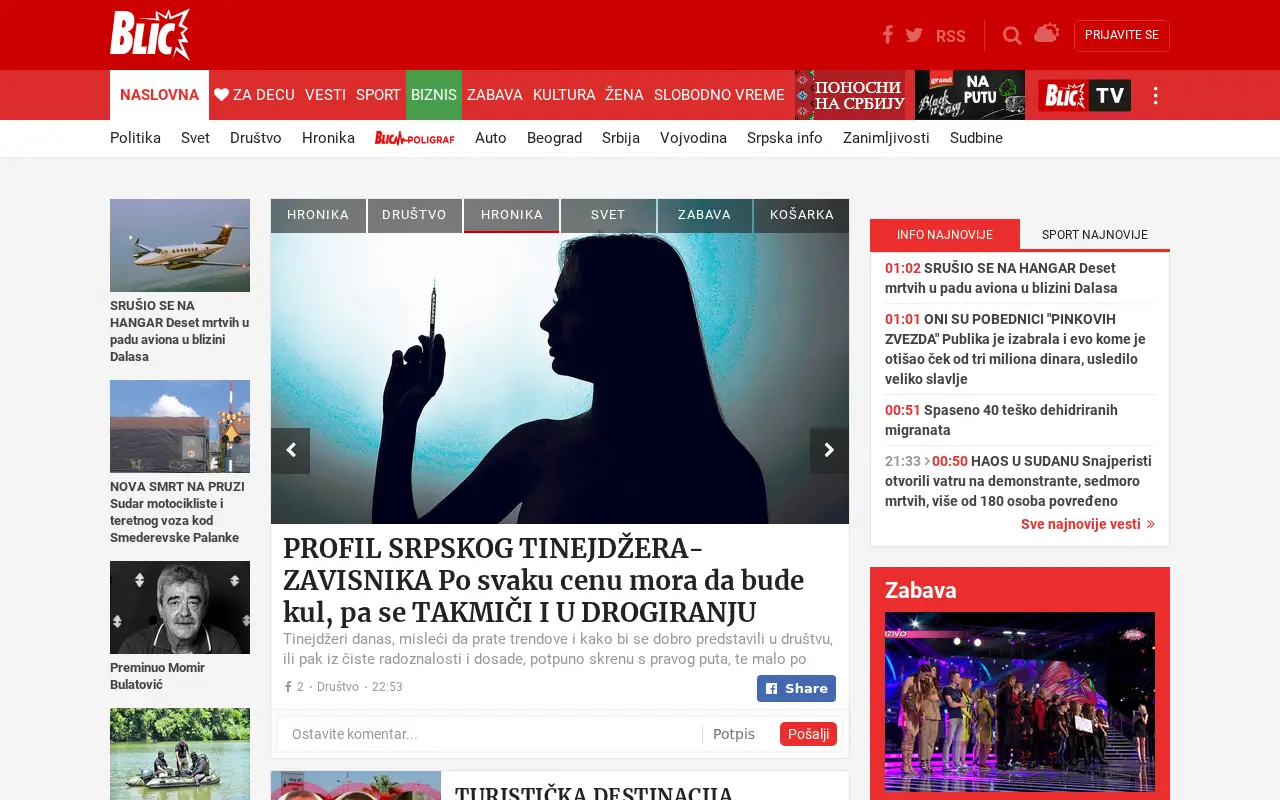Open the Zabava stage show image
This screenshot has height=800, width=1280.
tap(1020, 702)
